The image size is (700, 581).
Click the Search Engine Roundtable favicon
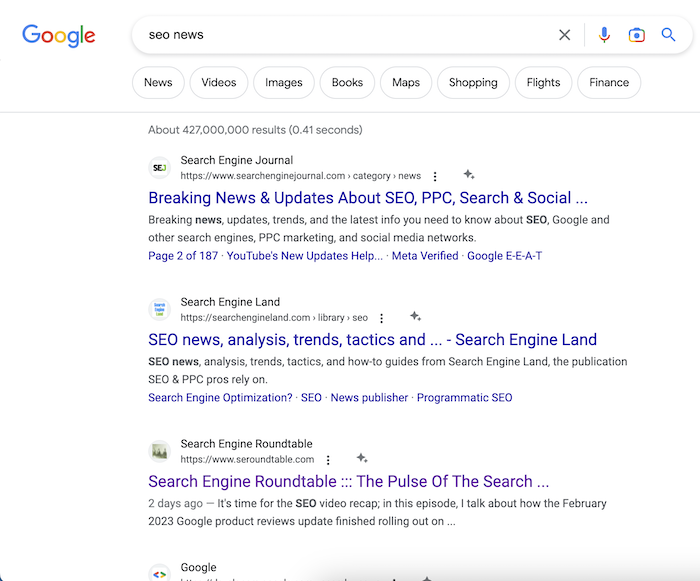tap(159, 451)
